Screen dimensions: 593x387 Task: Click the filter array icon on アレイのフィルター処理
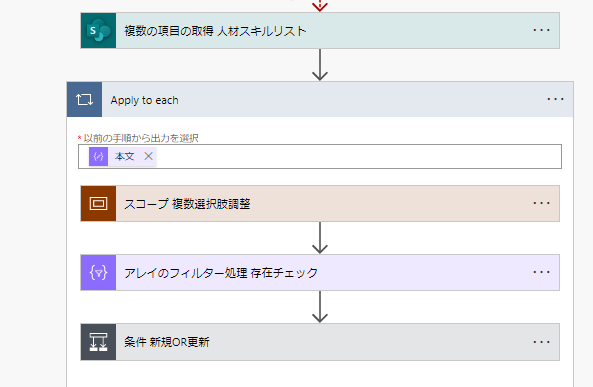[x=98, y=272]
